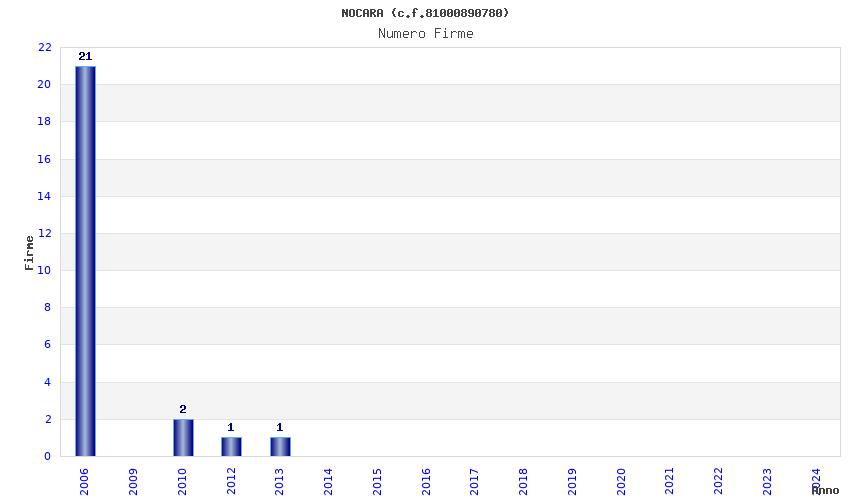Click x-axis year 2016

[x=426, y=482]
